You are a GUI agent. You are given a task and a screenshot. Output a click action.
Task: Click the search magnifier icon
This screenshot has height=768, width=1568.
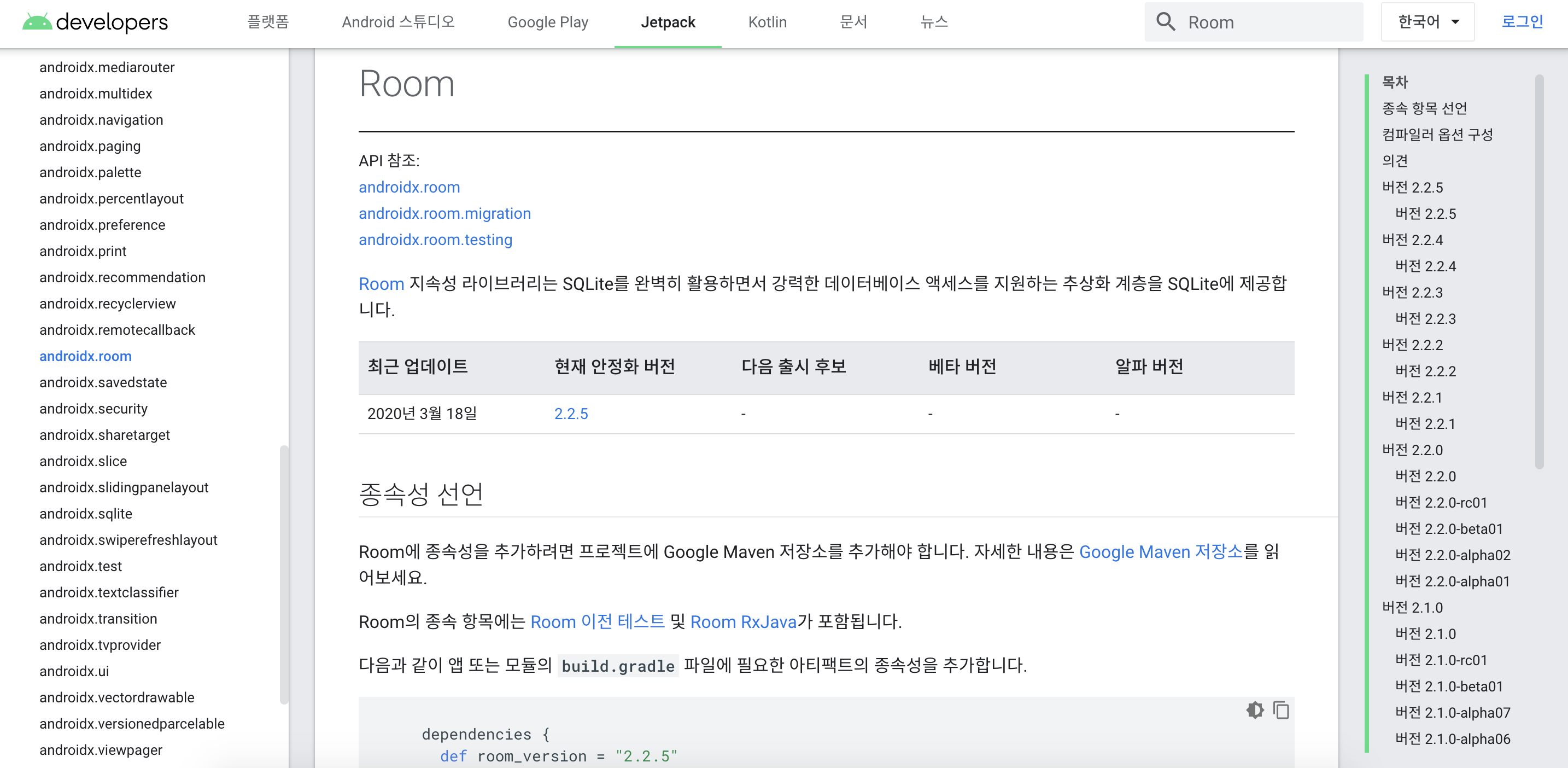pyautogui.click(x=1165, y=22)
